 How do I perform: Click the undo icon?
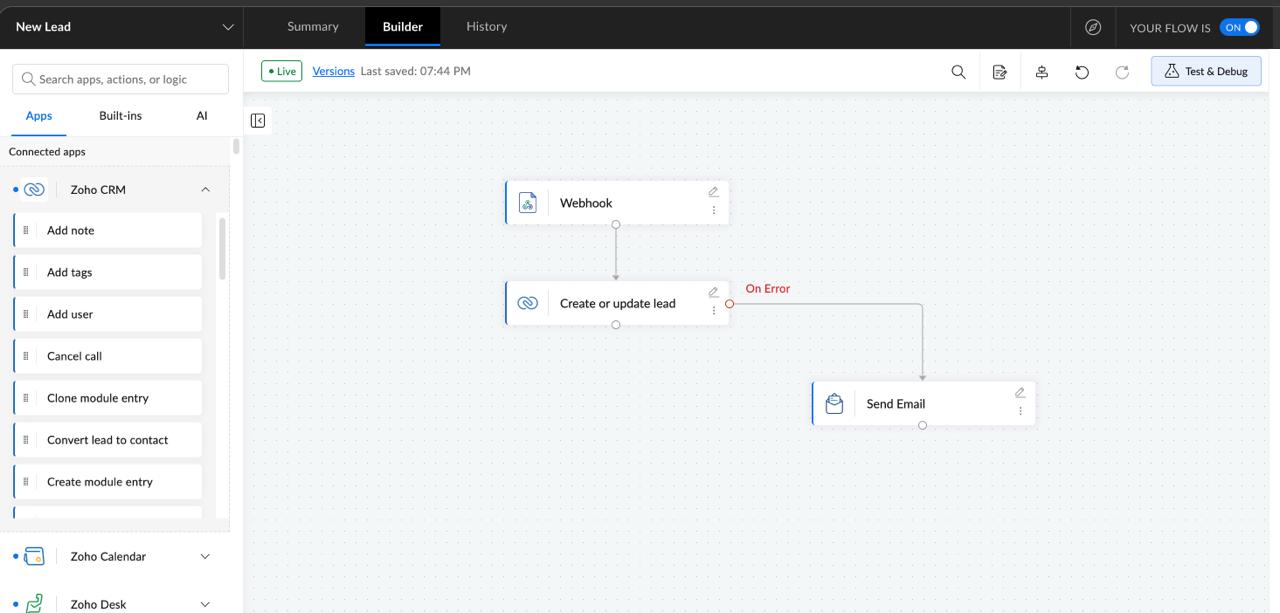[x=1081, y=71]
